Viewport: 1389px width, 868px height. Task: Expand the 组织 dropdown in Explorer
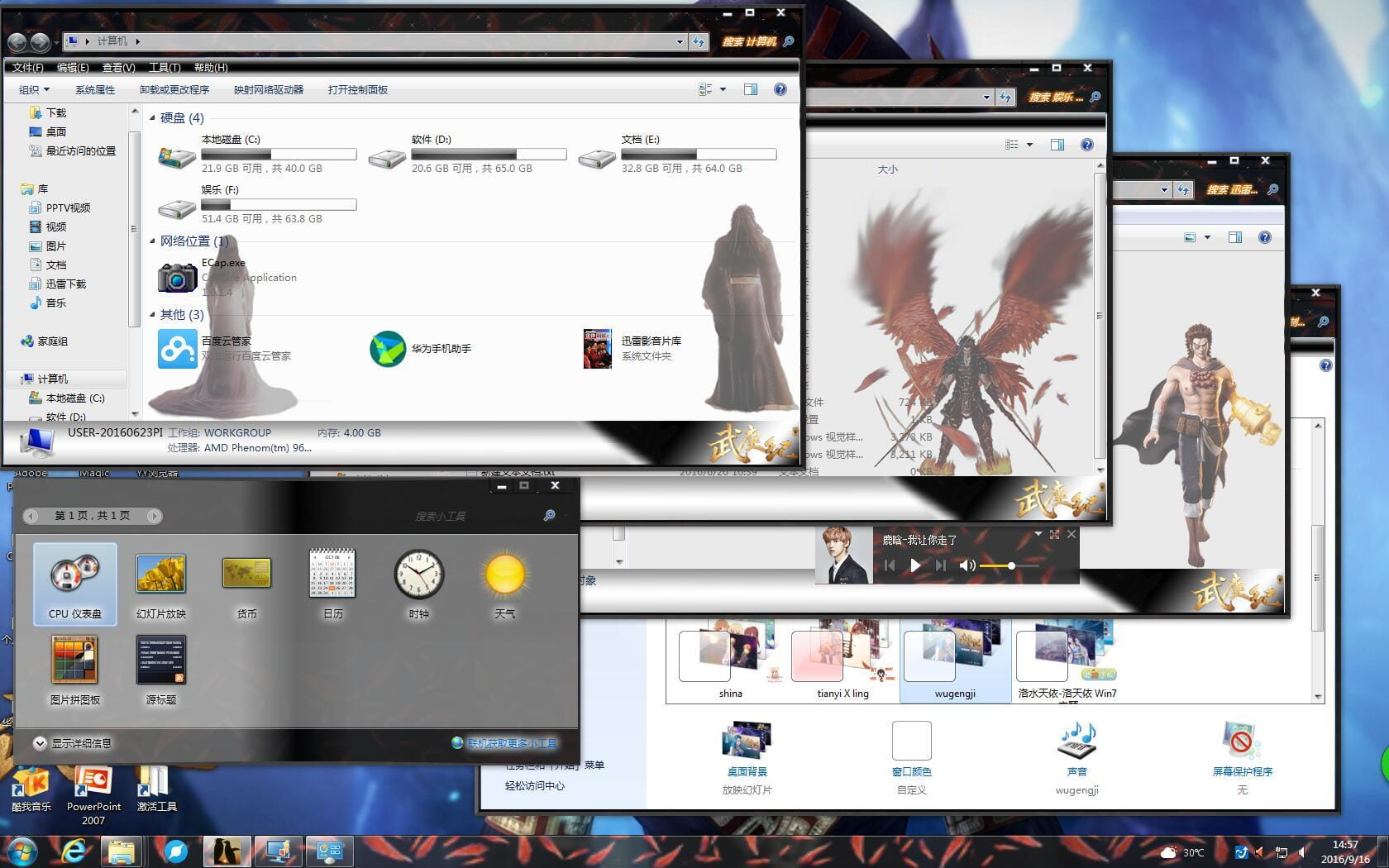tap(33, 89)
